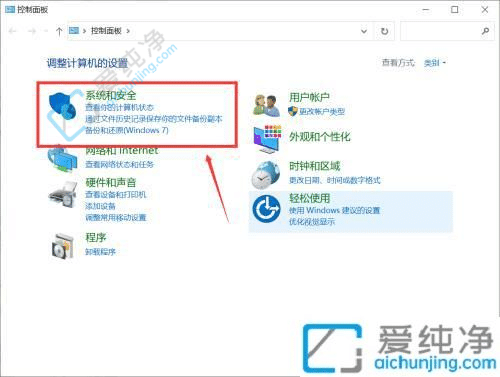Click 控制面板 breadcrumb in address bar

[106, 31]
